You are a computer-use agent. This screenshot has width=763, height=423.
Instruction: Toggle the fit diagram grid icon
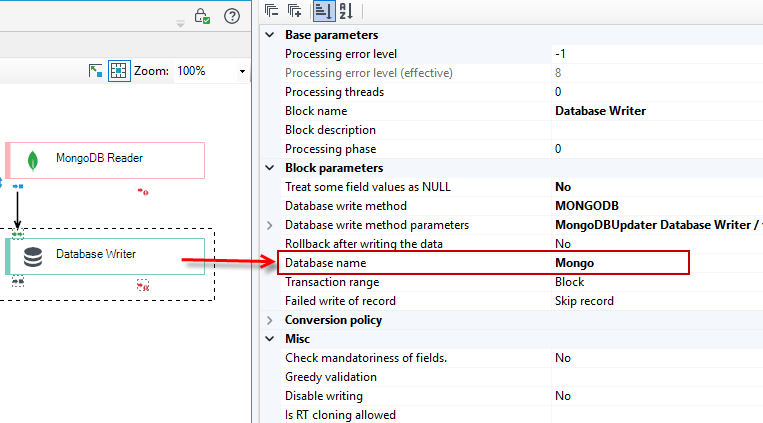coord(119,71)
